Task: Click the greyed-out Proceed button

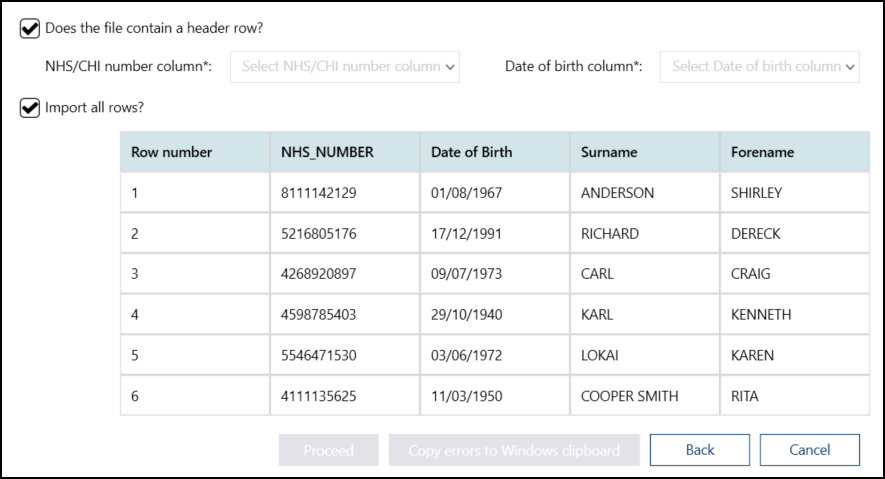Action: click(x=329, y=450)
